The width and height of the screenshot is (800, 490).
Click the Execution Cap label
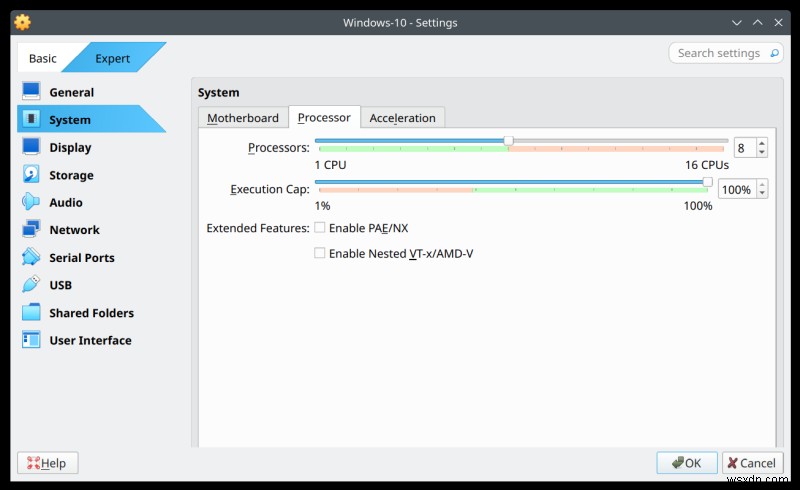coord(270,189)
